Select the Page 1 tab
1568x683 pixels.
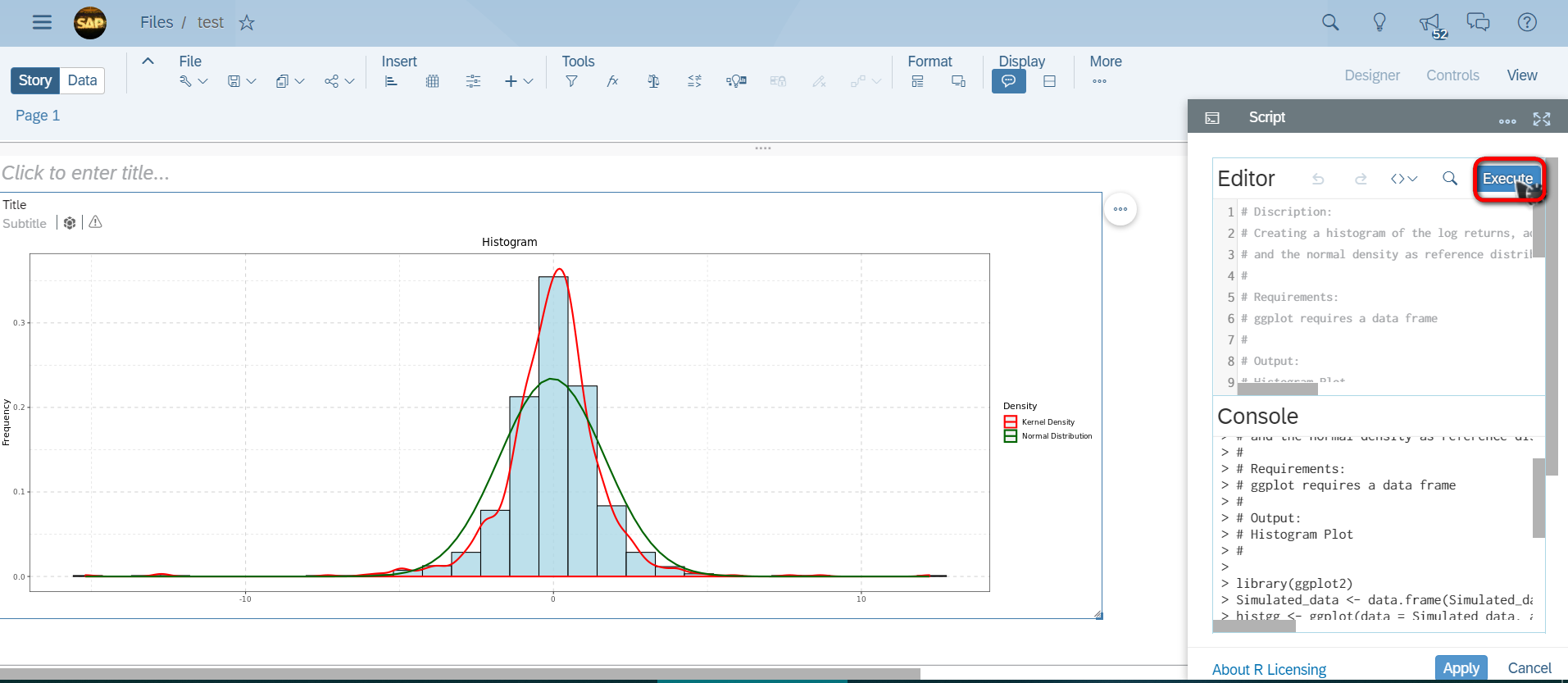(38, 116)
